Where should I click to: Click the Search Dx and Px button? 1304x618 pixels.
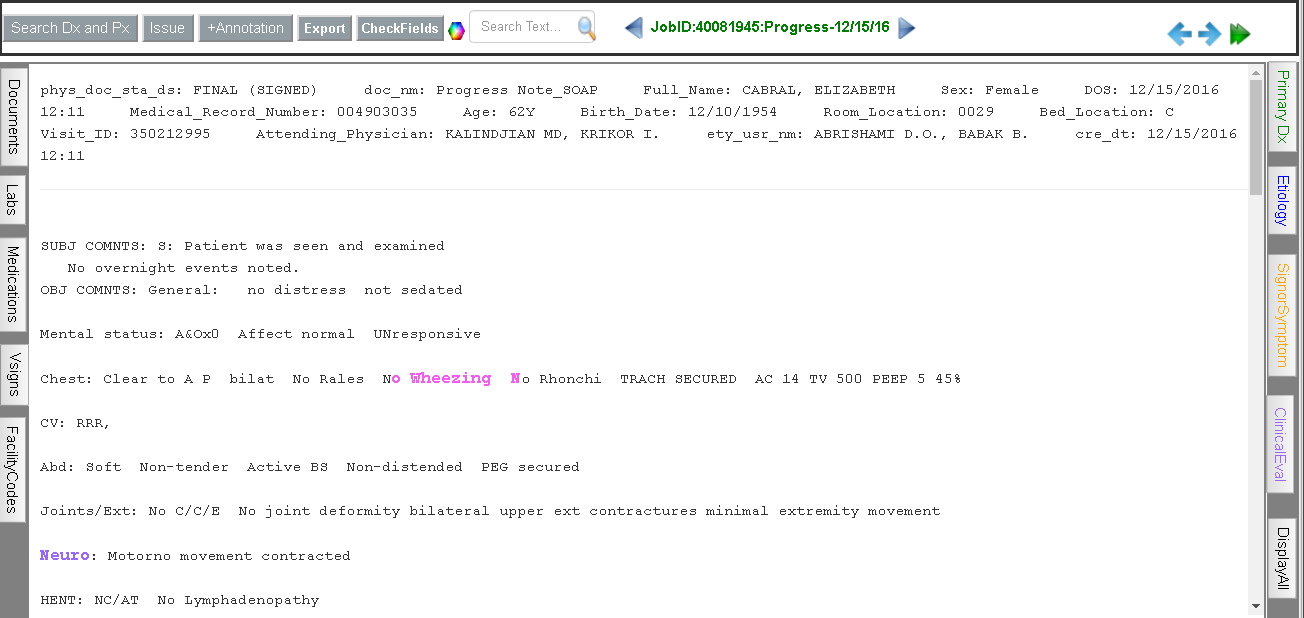click(x=70, y=28)
